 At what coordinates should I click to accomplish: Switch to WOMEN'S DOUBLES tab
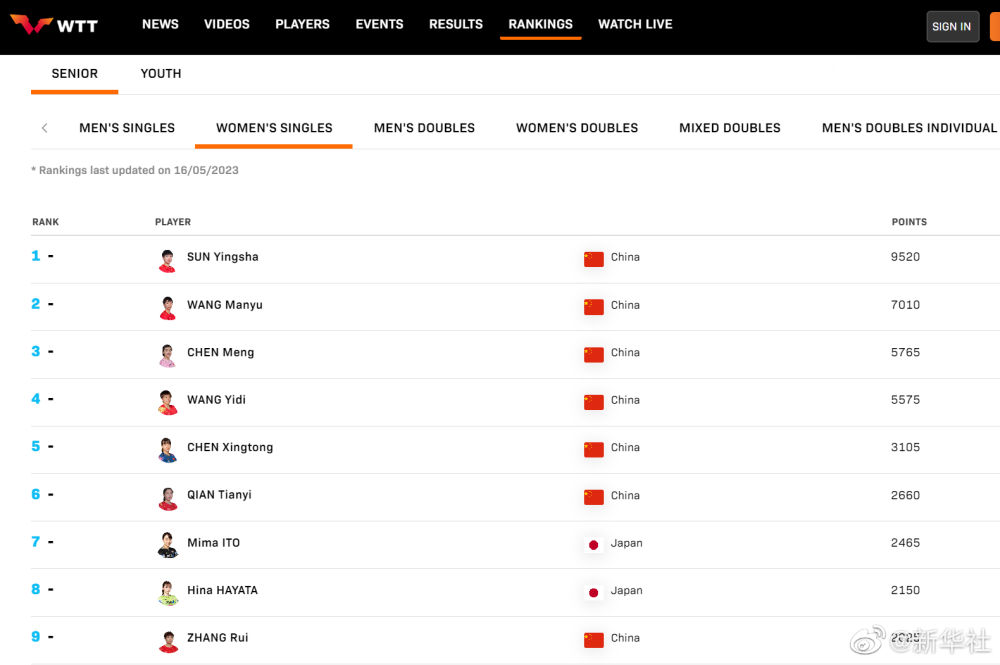pyautogui.click(x=577, y=128)
